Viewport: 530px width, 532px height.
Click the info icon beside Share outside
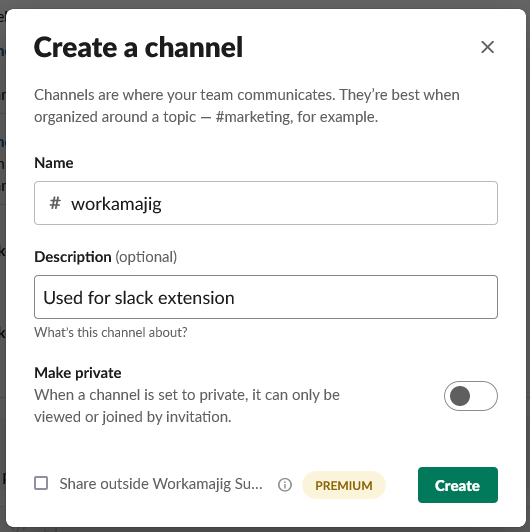coord(285,484)
